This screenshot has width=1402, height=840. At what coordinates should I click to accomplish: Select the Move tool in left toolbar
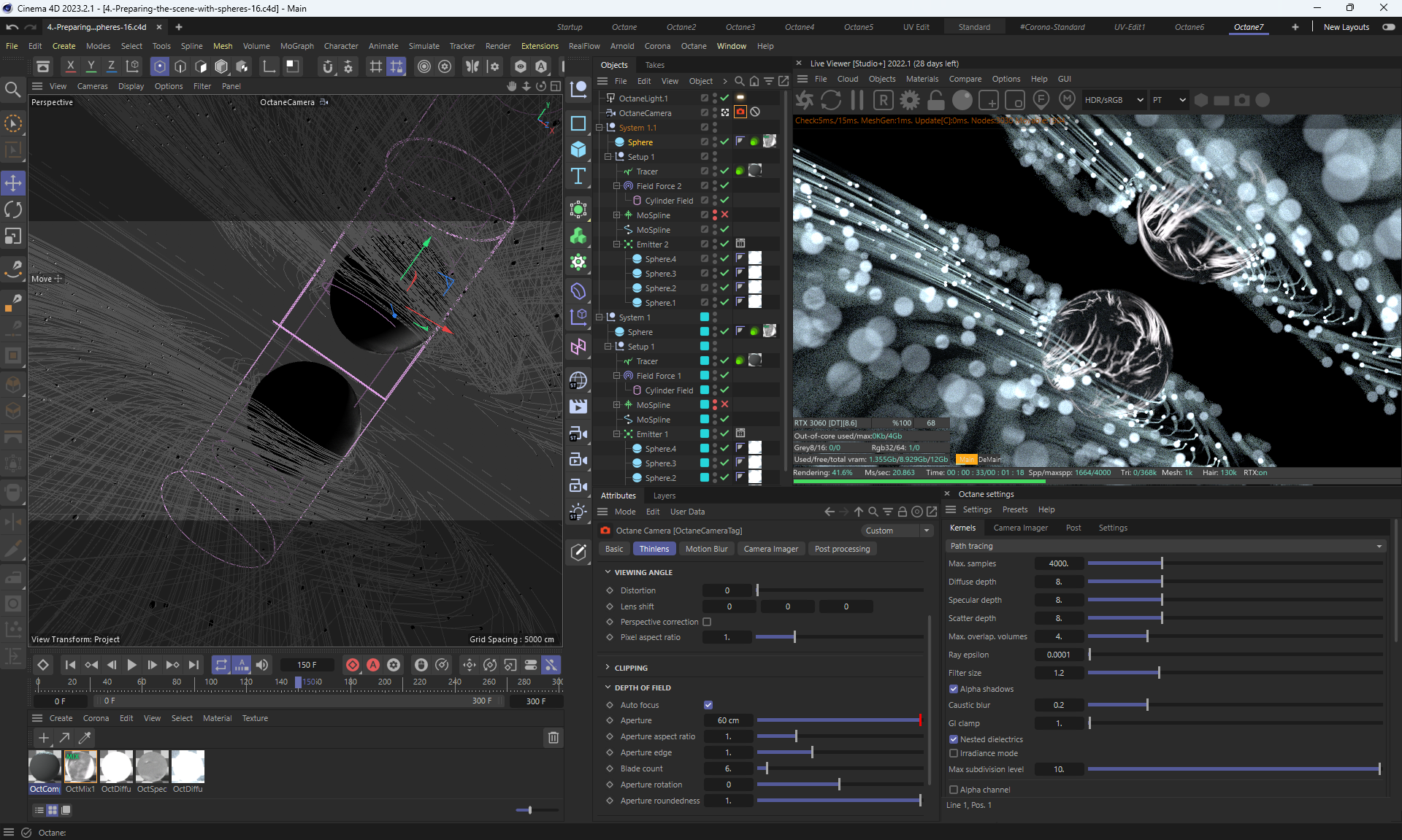coord(13,183)
